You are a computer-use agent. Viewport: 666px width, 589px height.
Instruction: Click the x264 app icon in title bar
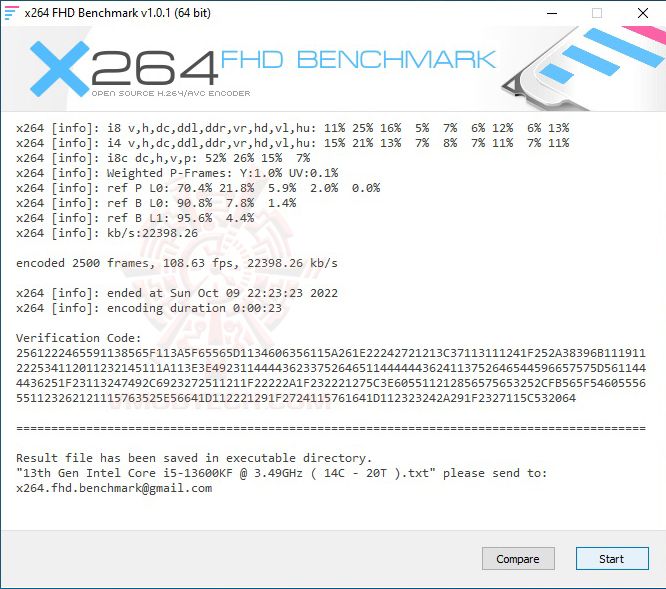coord(11,13)
